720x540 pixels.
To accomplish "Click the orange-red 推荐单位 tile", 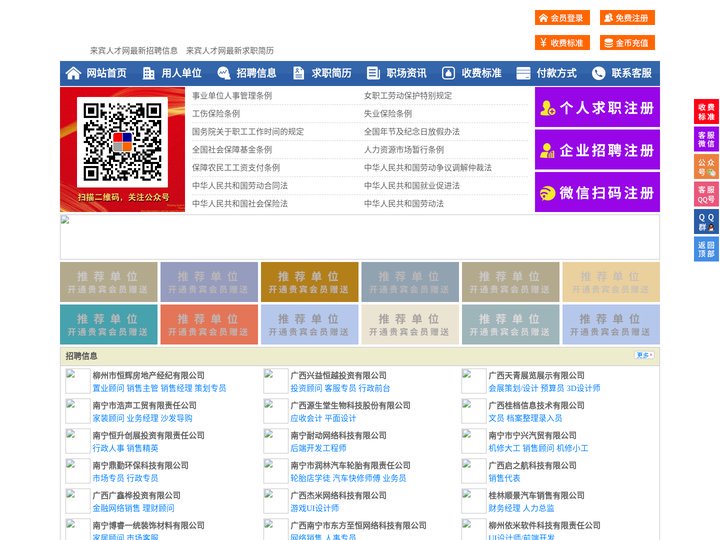I will pos(209,324).
